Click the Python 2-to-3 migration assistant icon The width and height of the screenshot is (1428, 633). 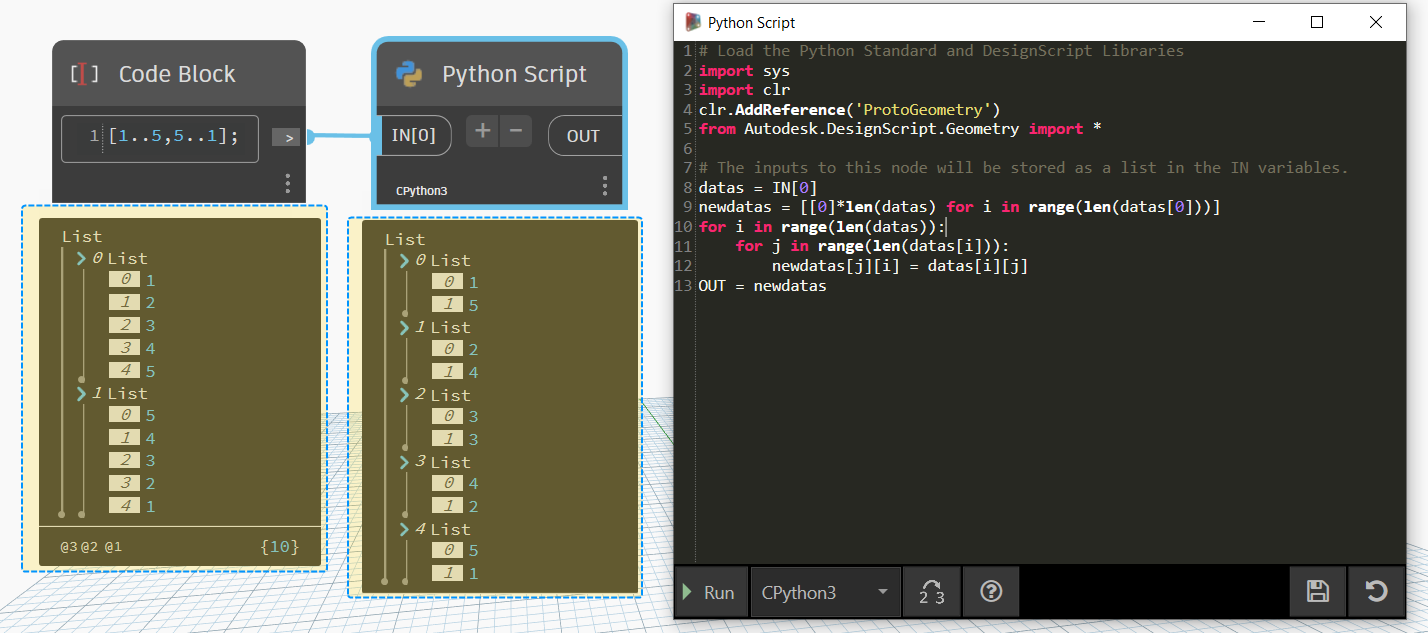931,592
